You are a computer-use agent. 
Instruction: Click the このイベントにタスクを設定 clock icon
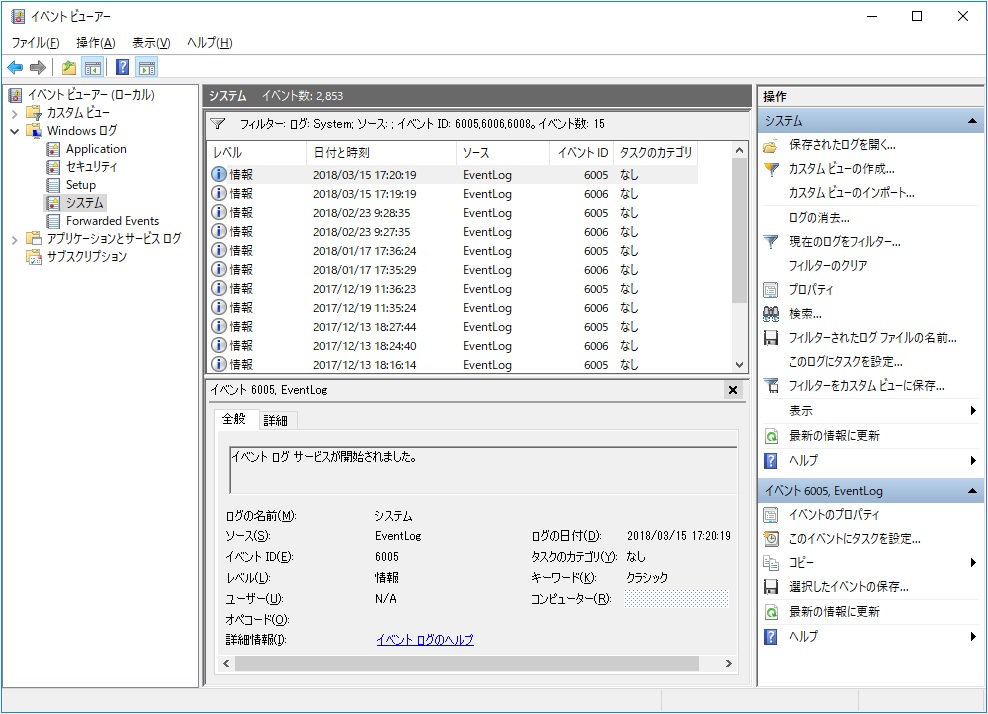(x=771, y=539)
